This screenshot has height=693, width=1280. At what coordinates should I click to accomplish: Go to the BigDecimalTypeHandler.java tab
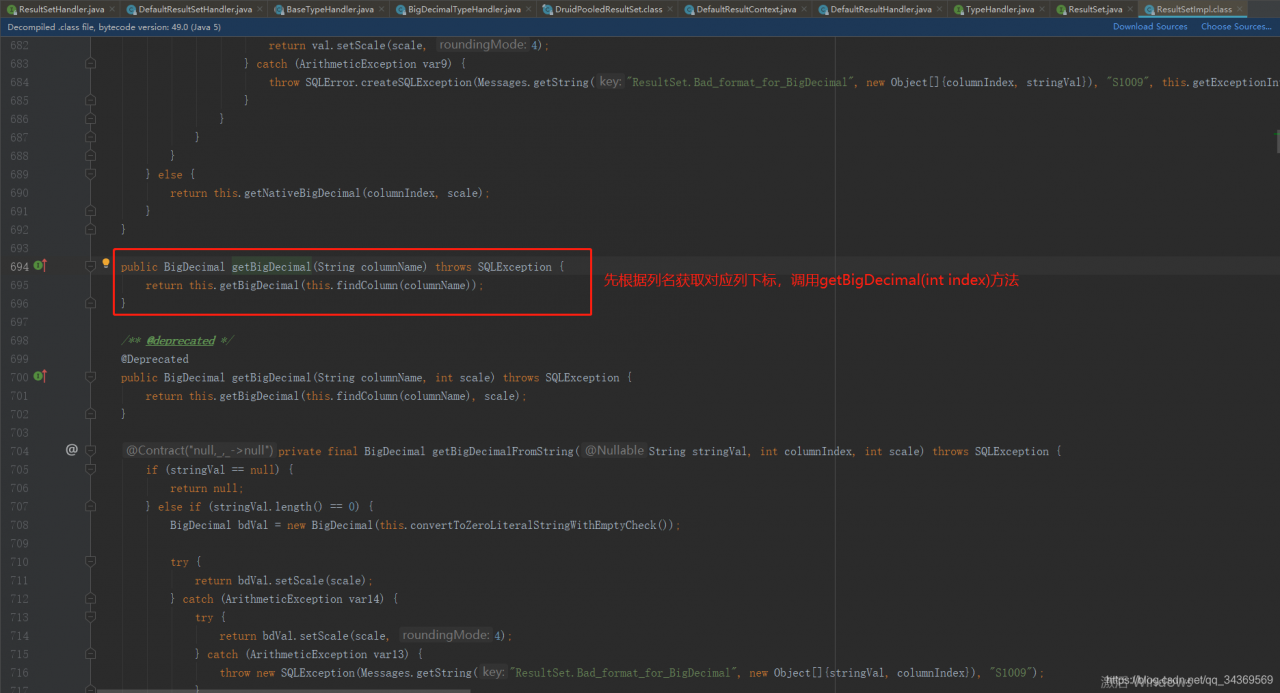click(464, 9)
